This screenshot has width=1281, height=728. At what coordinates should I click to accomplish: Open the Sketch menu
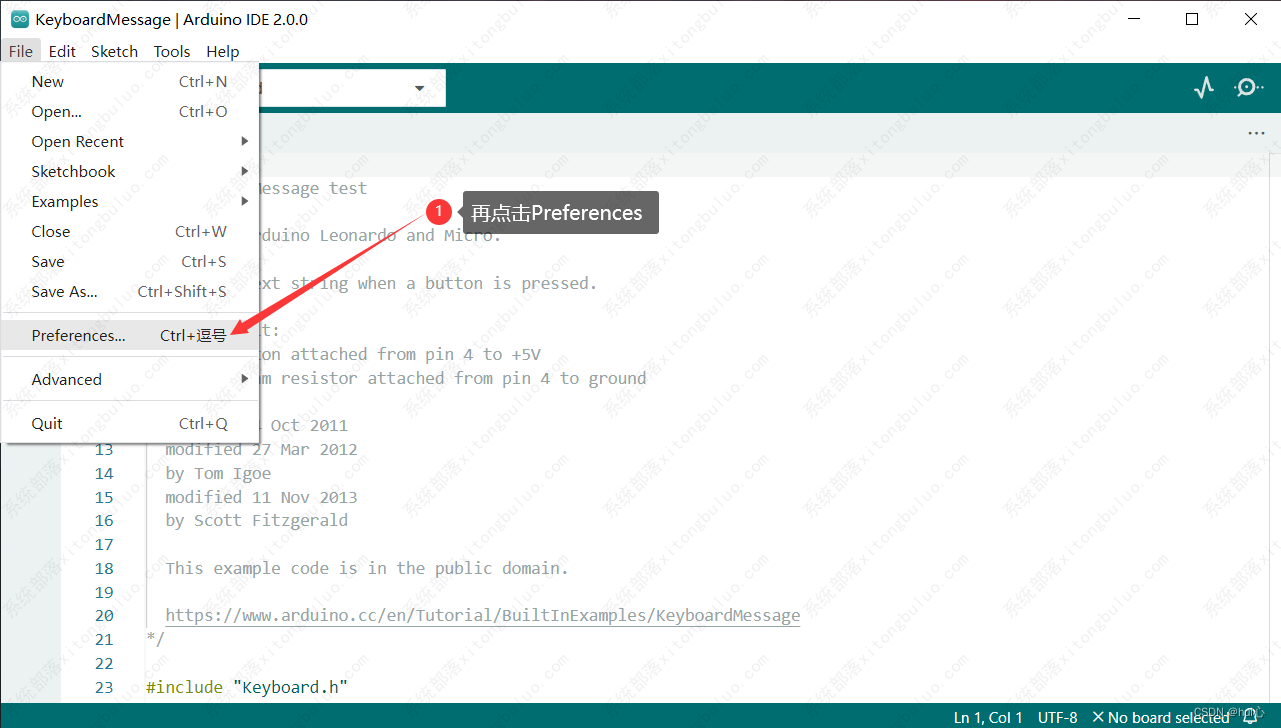(114, 51)
